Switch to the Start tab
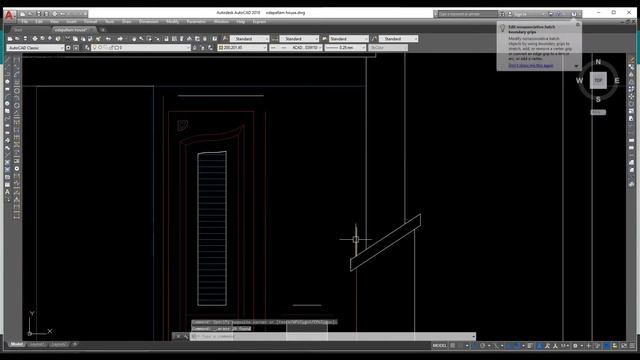 pos(18,30)
